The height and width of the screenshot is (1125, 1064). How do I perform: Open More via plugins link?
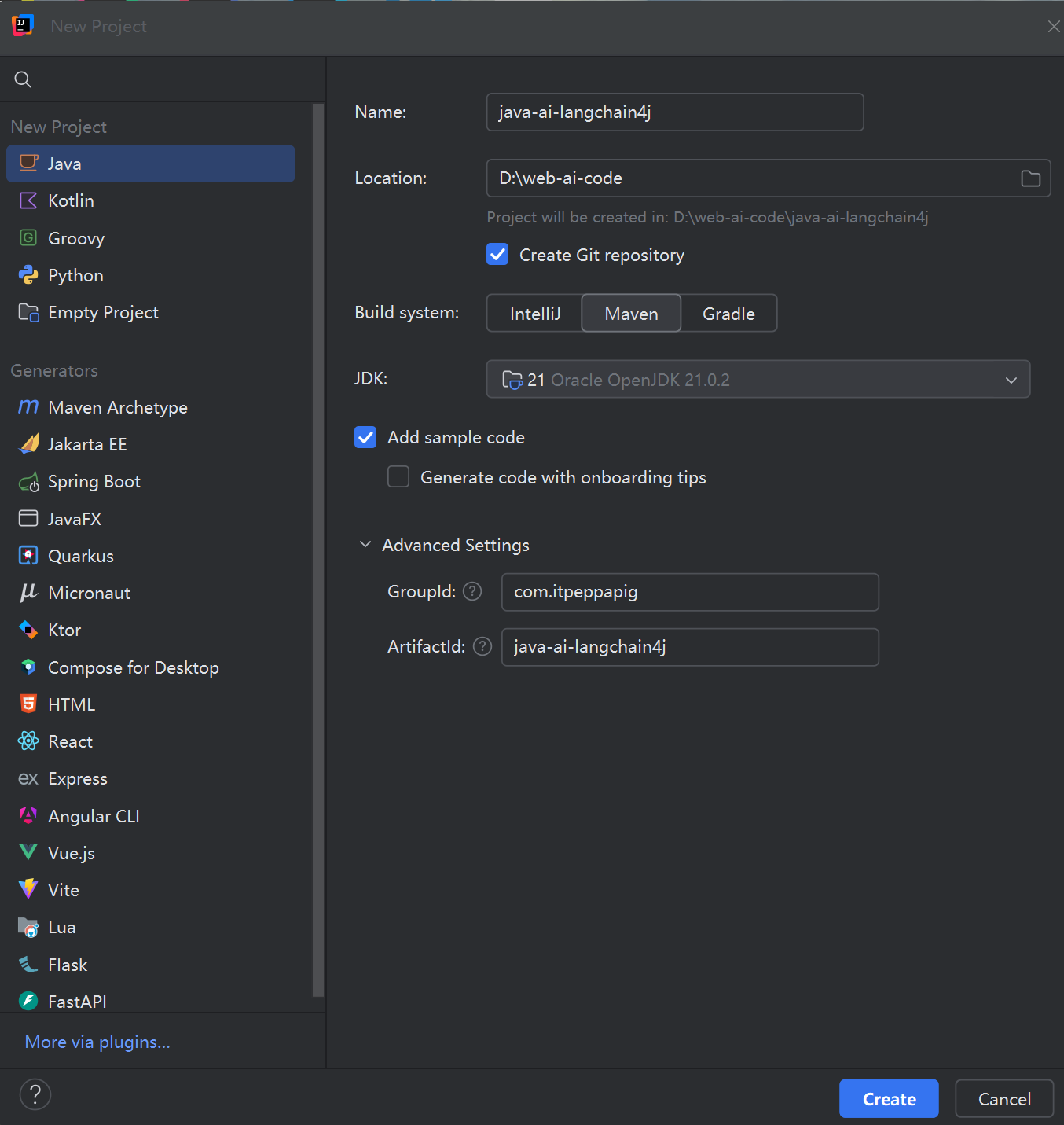click(x=97, y=1042)
